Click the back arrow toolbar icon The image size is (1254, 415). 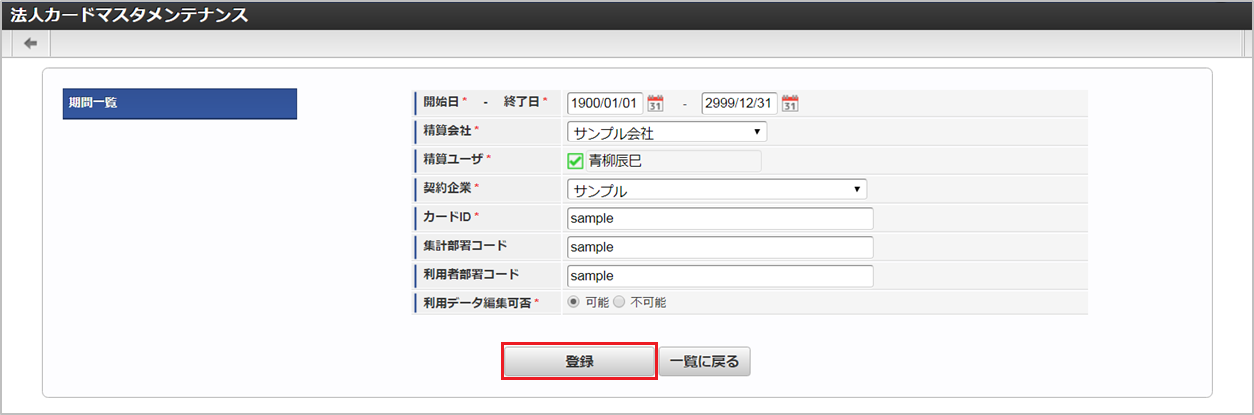31,43
